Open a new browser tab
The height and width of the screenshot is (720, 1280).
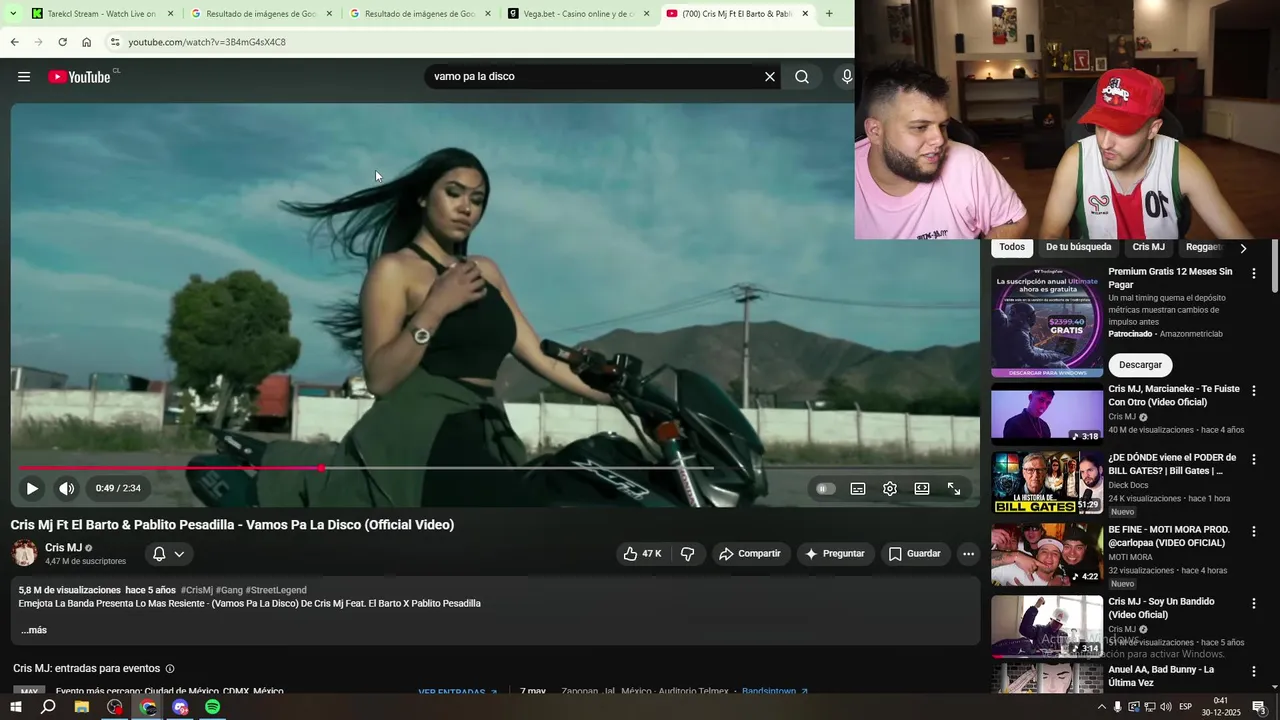point(829,14)
